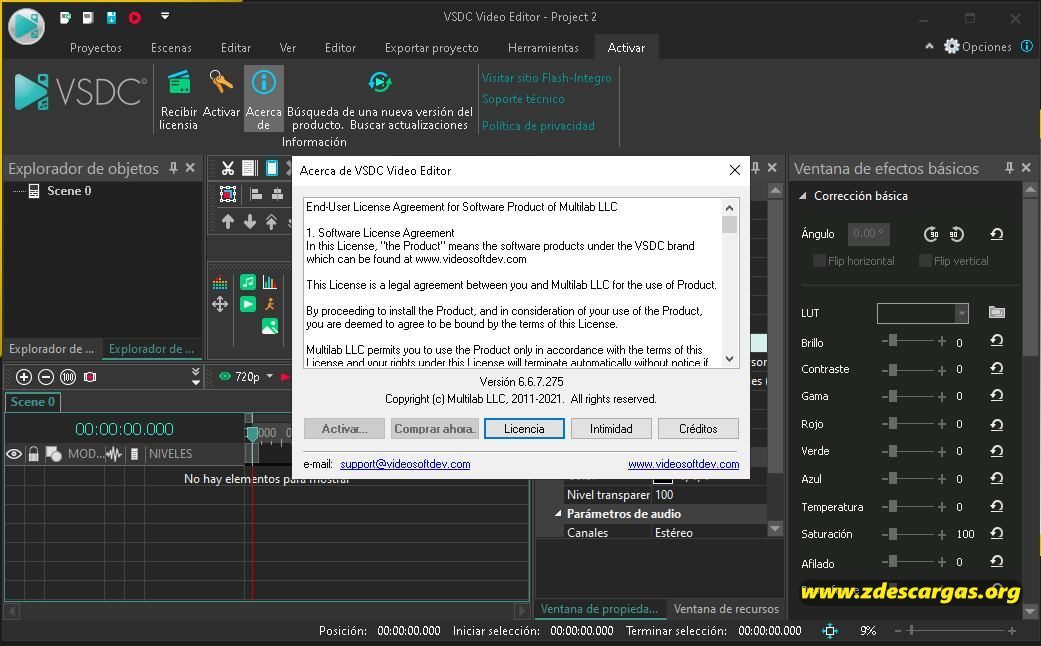Viewport: 1041px width, 646px height.
Task: Click LUT open folder icon
Action: click(x=997, y=312)
